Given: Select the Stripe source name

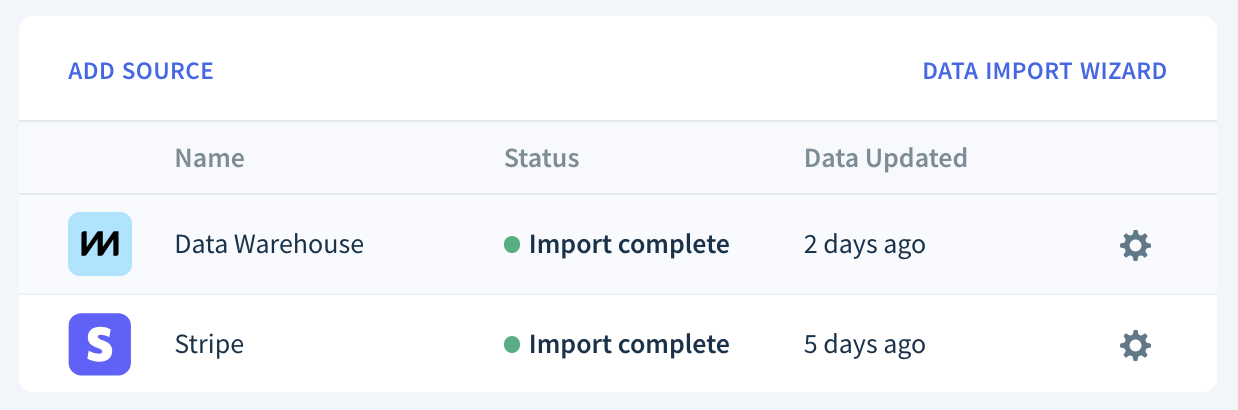Looking at the screenshot, I should [x=209, y=345].
